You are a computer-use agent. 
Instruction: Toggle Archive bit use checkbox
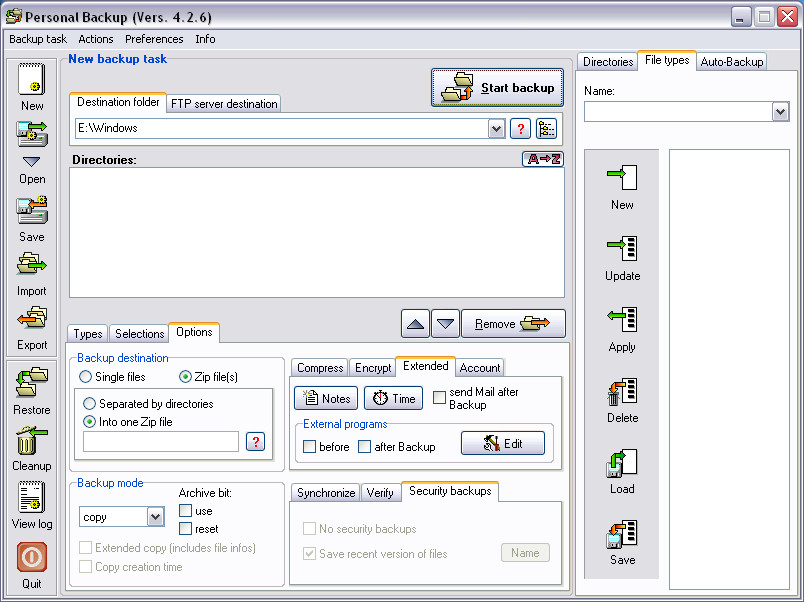(186, 511)
